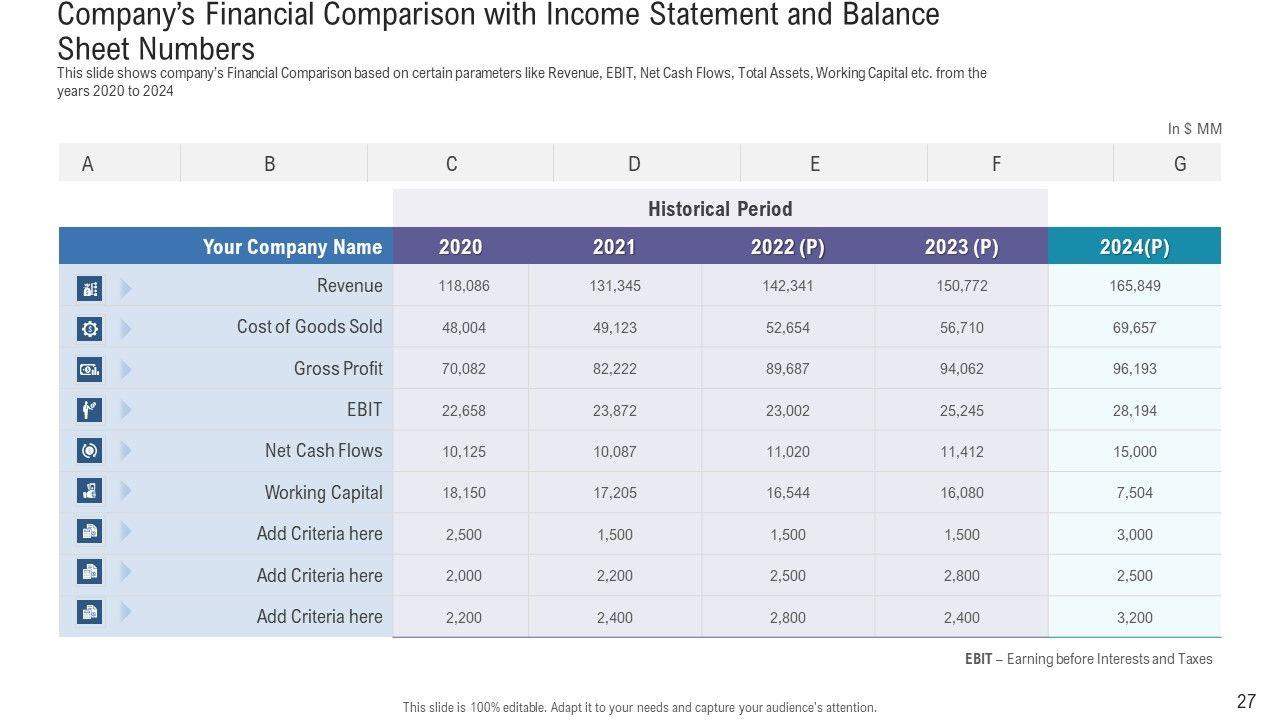Select the Historical Period heading
This screenshot has height=720, width=1280.
coord(720,209)
